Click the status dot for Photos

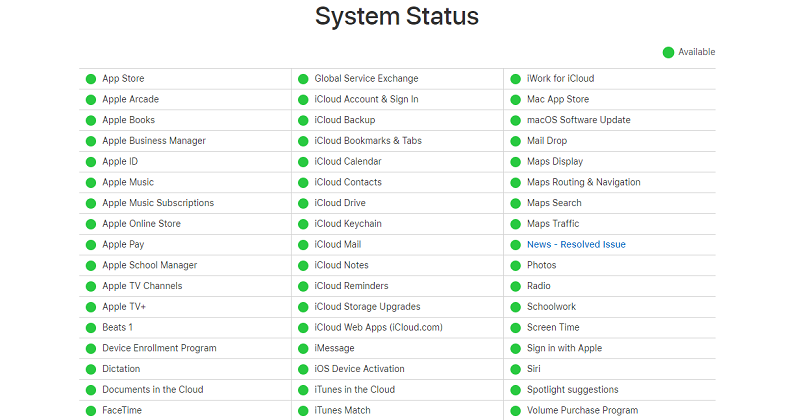515,265
